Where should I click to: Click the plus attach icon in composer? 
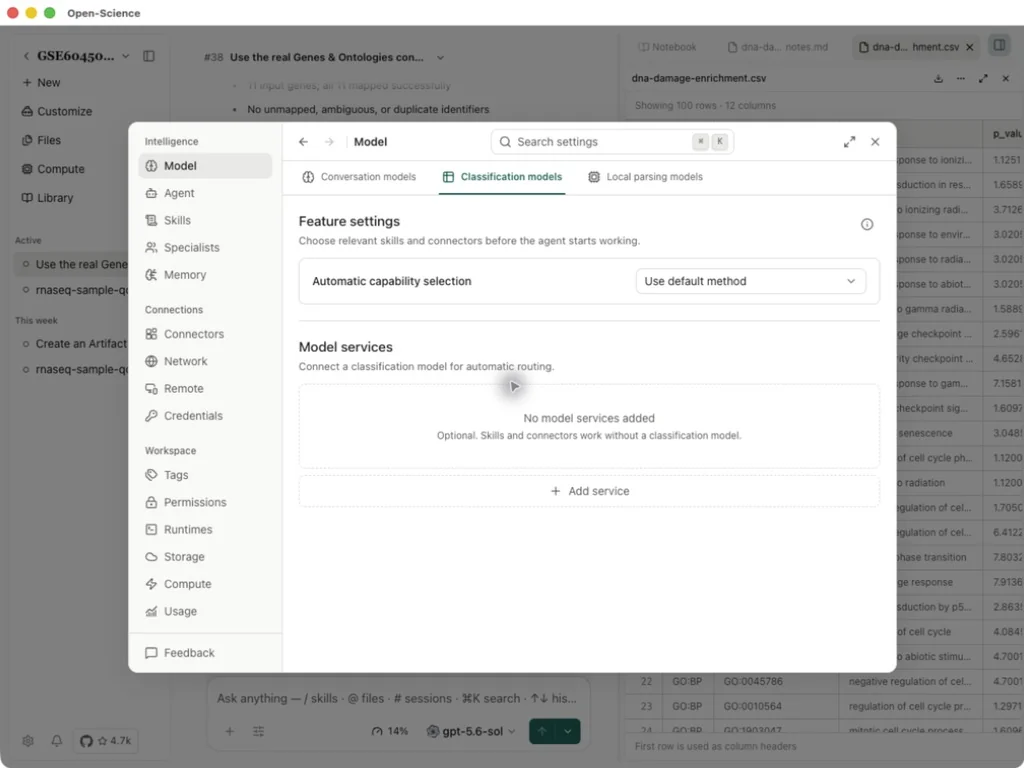(230, 731)
